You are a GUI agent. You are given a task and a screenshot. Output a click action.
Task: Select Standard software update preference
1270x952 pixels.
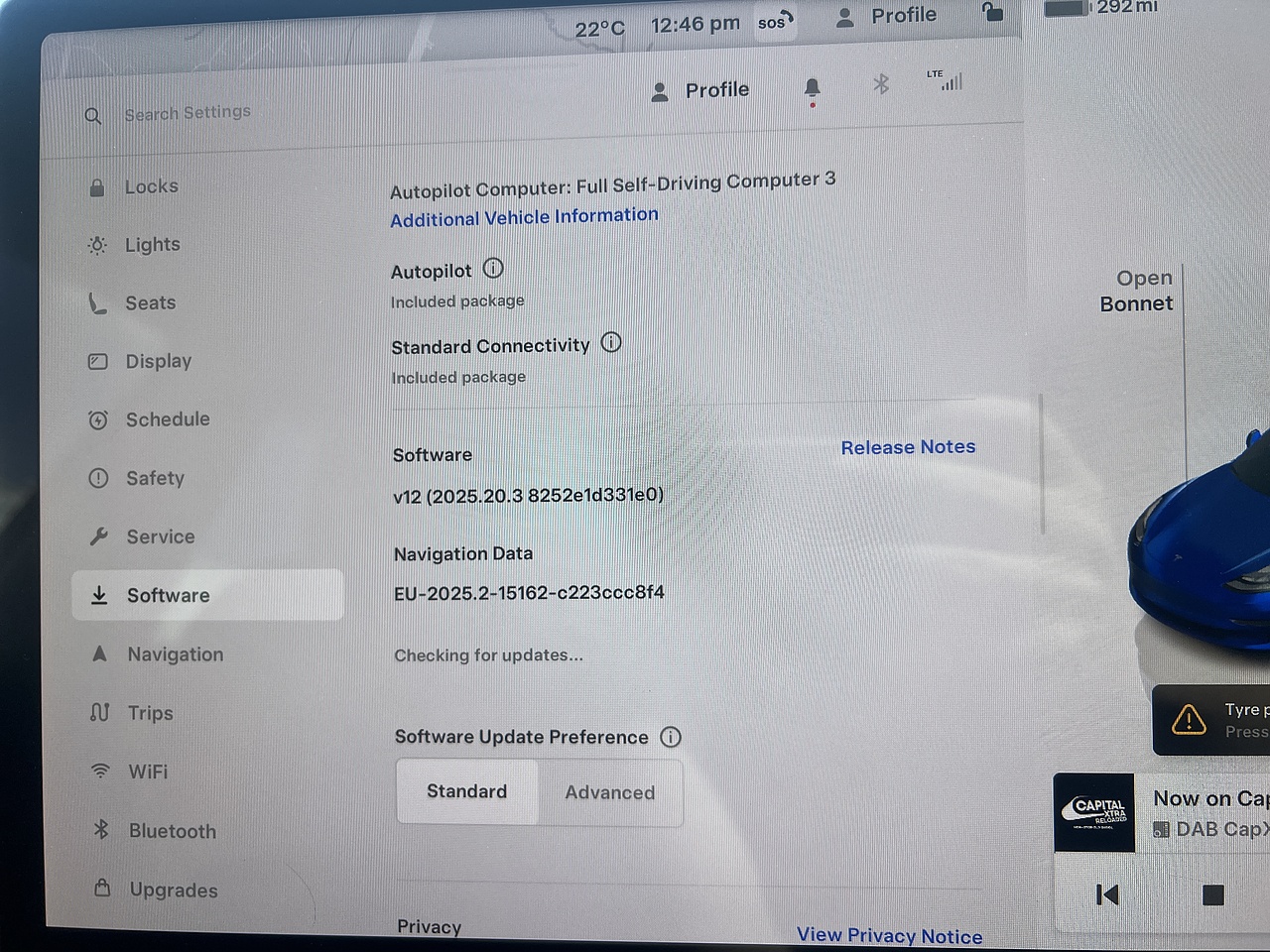coord(467,791)
